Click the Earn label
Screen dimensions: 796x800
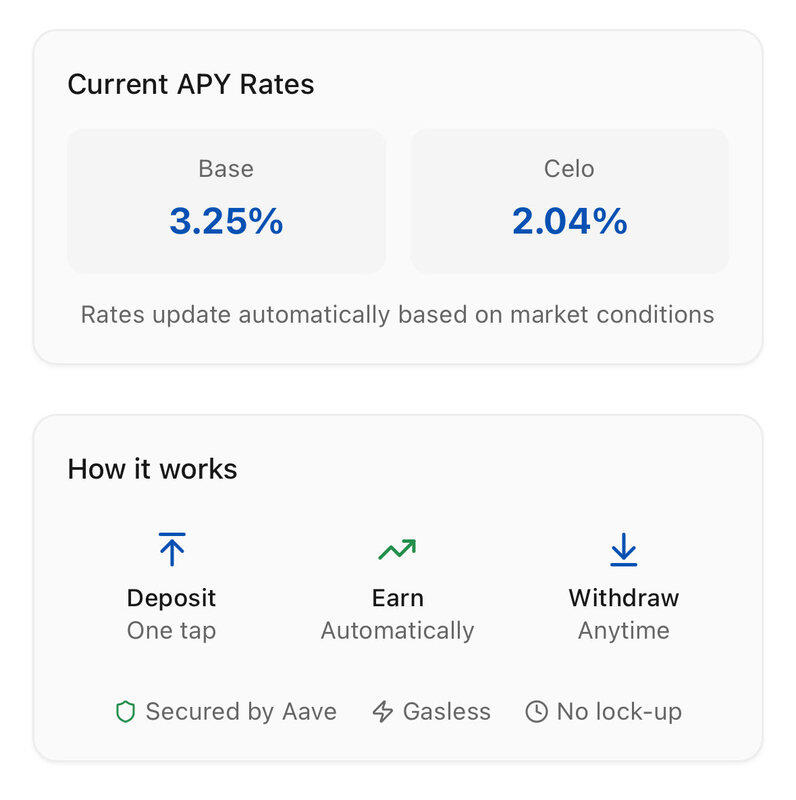[x=397, y=598]
